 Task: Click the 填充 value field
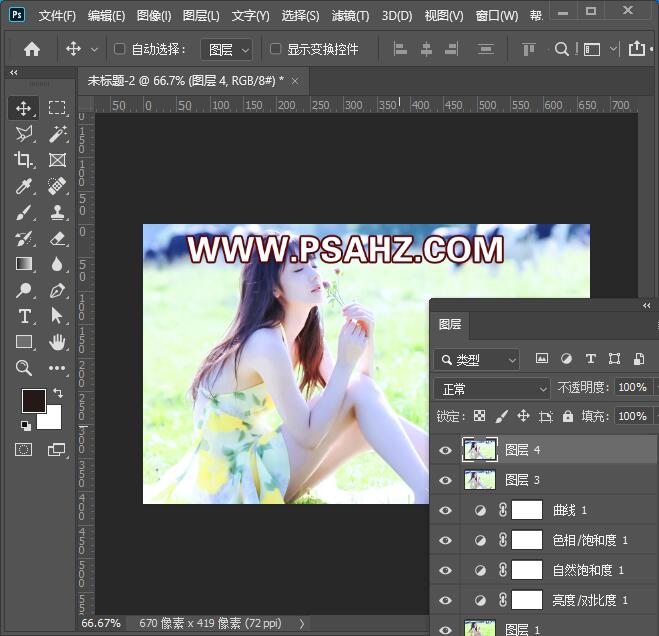tap(633, 416)
